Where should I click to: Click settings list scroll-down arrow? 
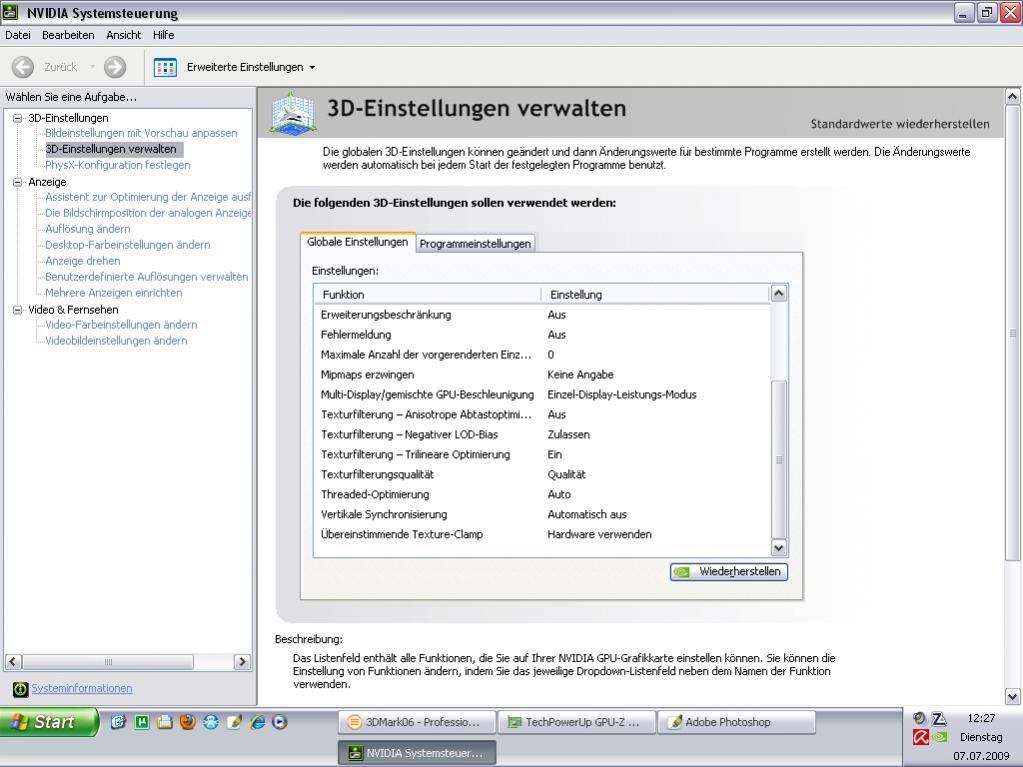pos(778,548)
